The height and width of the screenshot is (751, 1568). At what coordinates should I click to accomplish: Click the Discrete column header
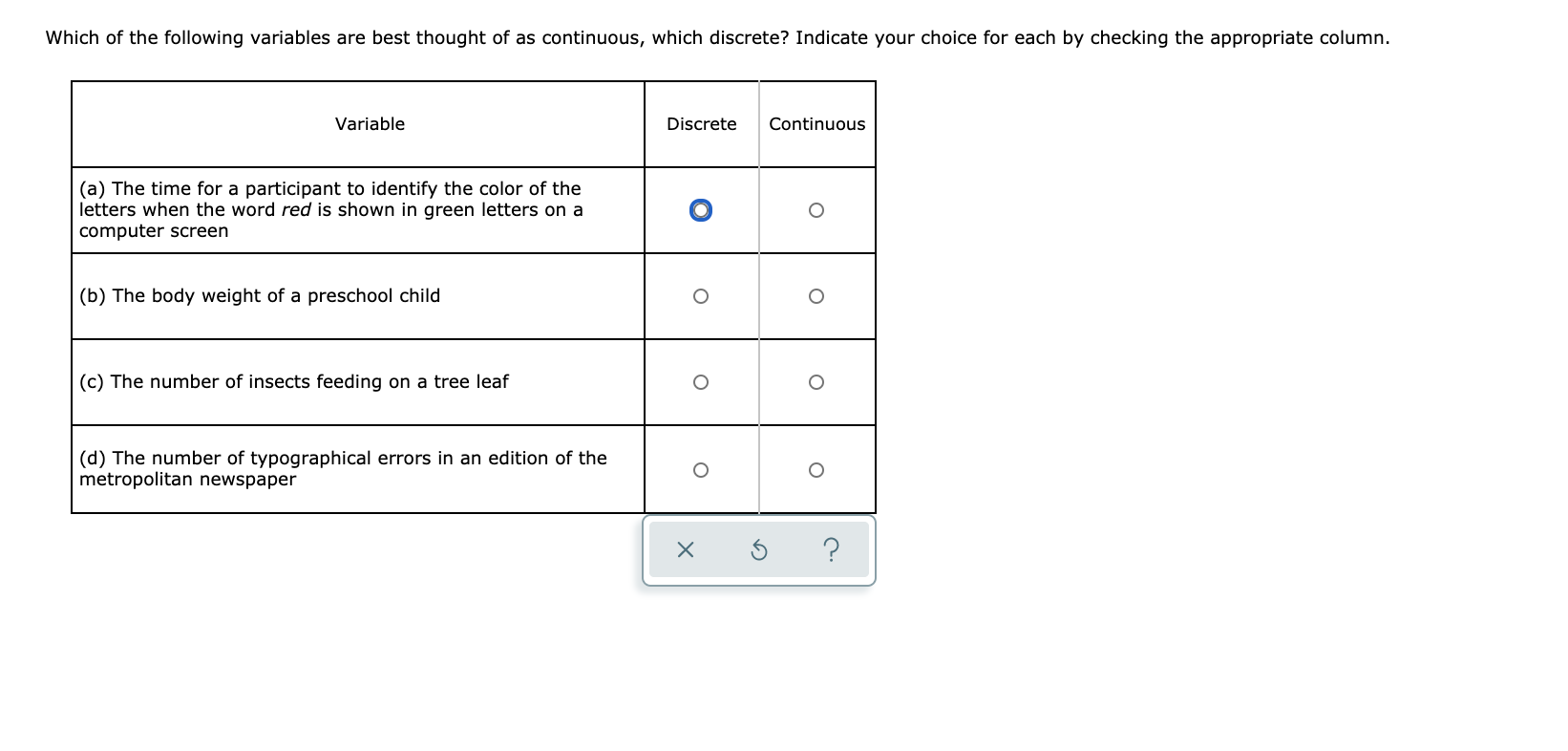click(702, 124)
